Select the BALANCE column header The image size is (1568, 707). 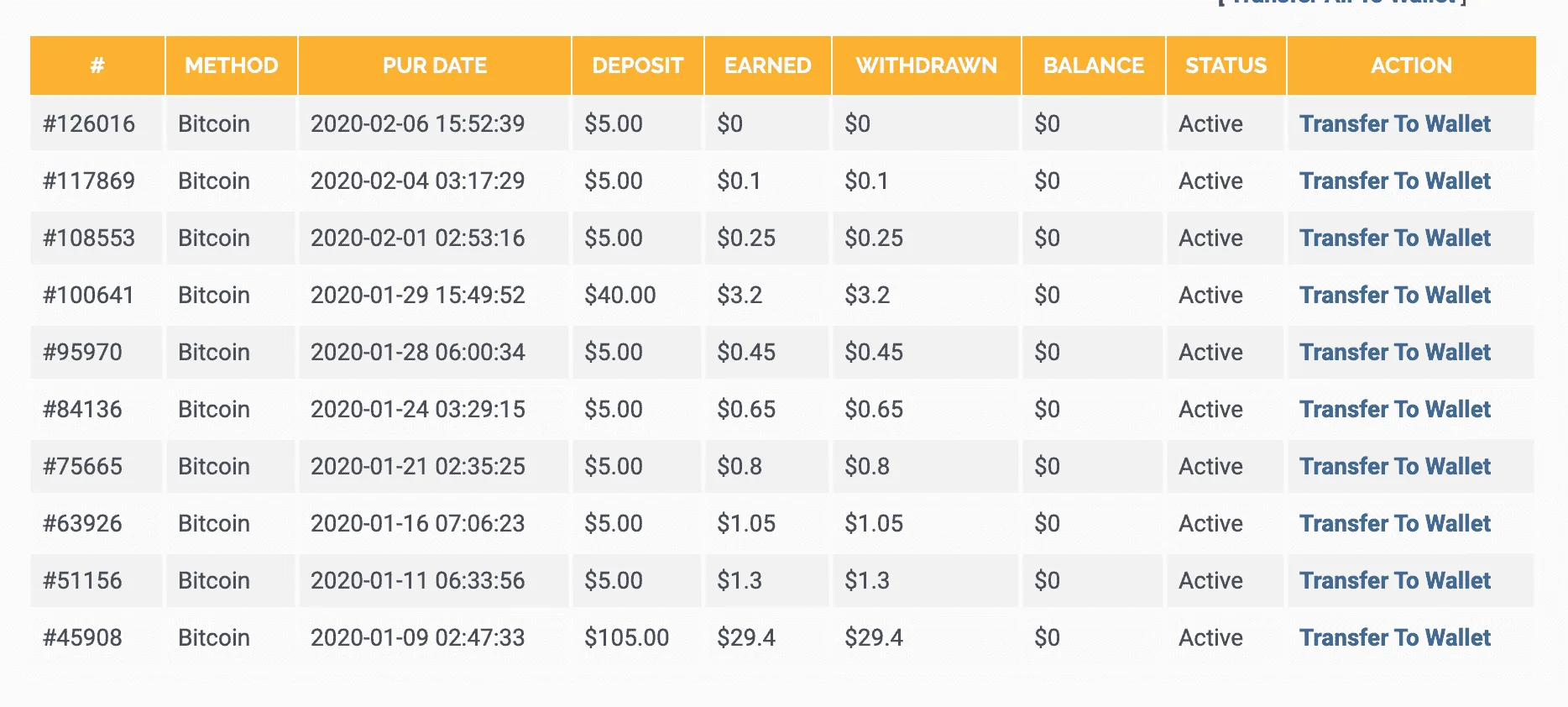(1094, 65)
